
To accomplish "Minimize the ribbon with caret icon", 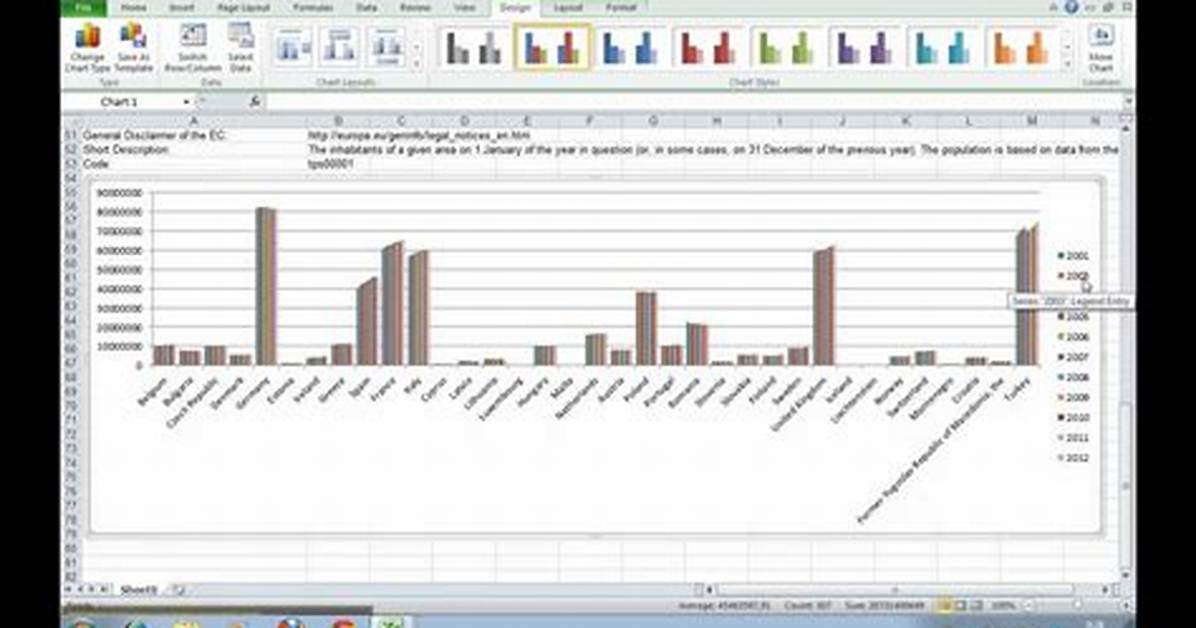I will 1053,7.
